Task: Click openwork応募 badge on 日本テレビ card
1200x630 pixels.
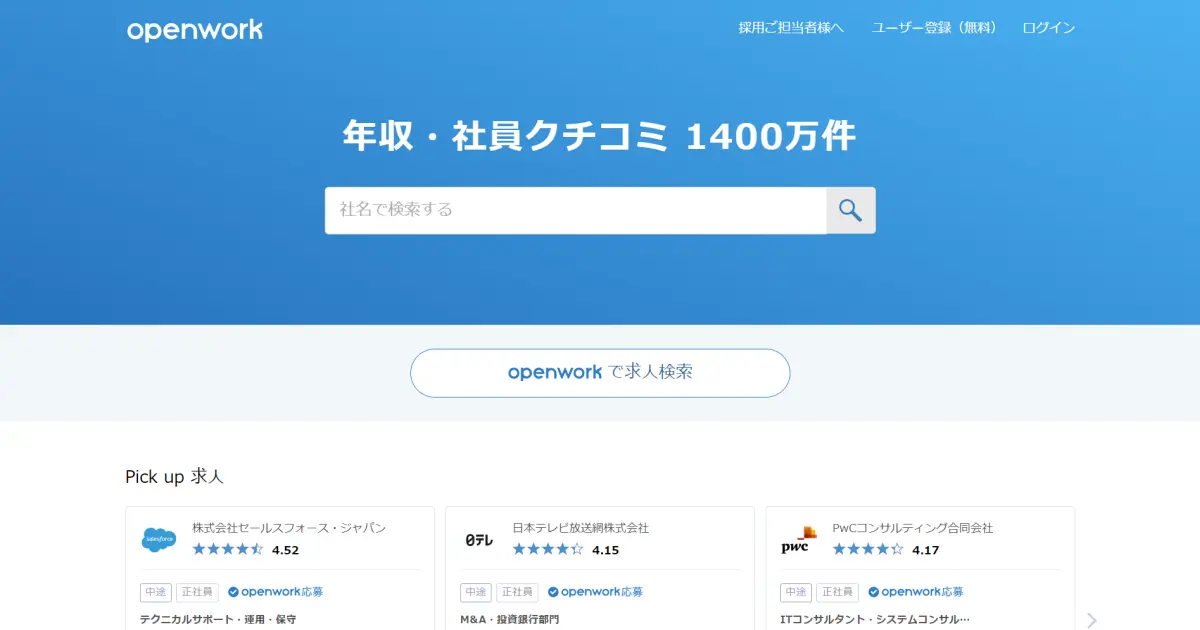Action: coord(596,592)
